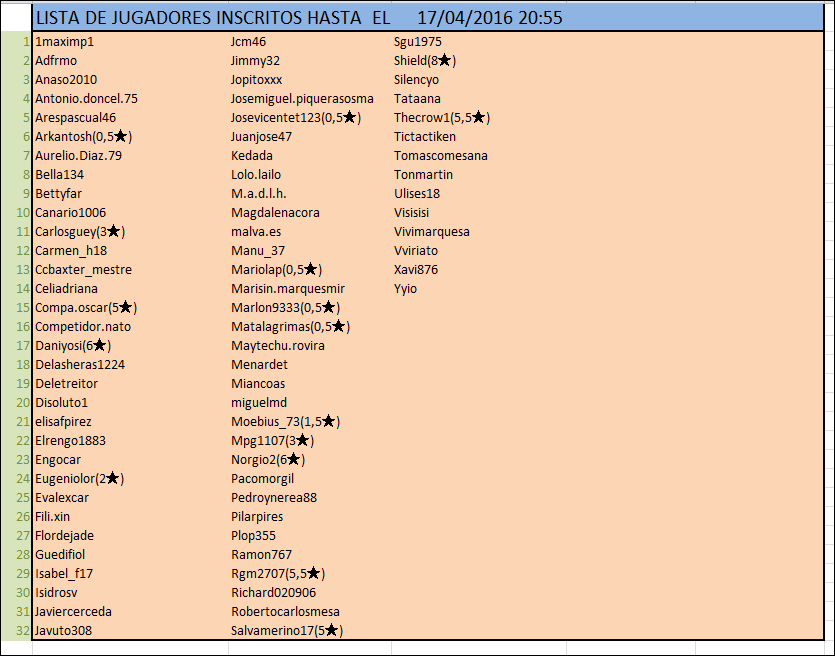This screenshot has height=656, width=835.
Task: Select the Robertocarlosmesa entry
Action: 286,611
